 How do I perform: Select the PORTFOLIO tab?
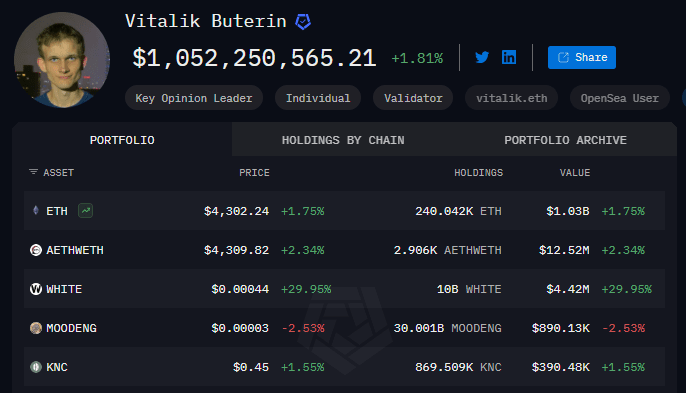pyautogui.click(x=122, y=140)
